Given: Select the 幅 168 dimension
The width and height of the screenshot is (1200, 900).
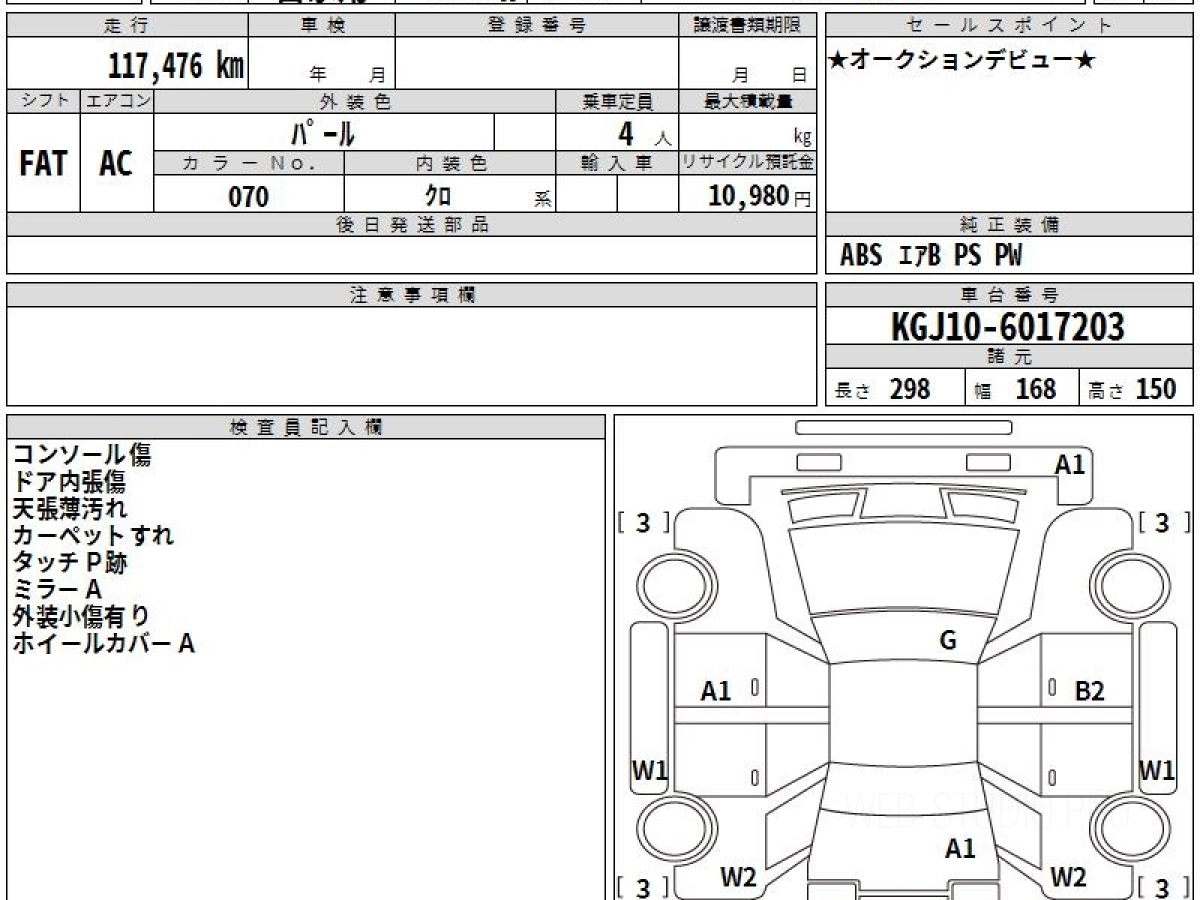Looking at the screenshot, I should pos(1016,389).
